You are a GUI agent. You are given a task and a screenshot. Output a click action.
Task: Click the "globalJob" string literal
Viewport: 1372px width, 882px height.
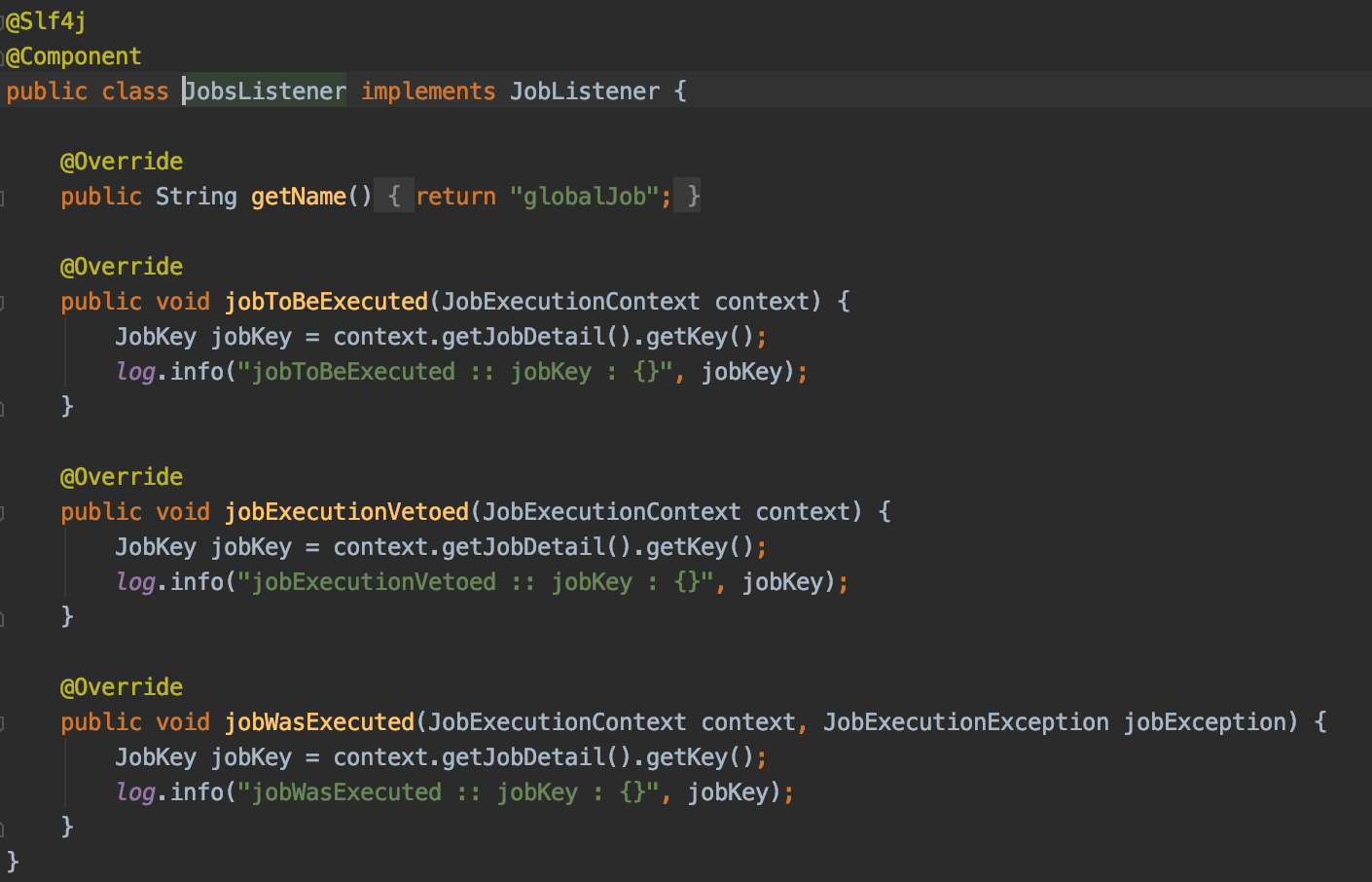pos(584,197)
